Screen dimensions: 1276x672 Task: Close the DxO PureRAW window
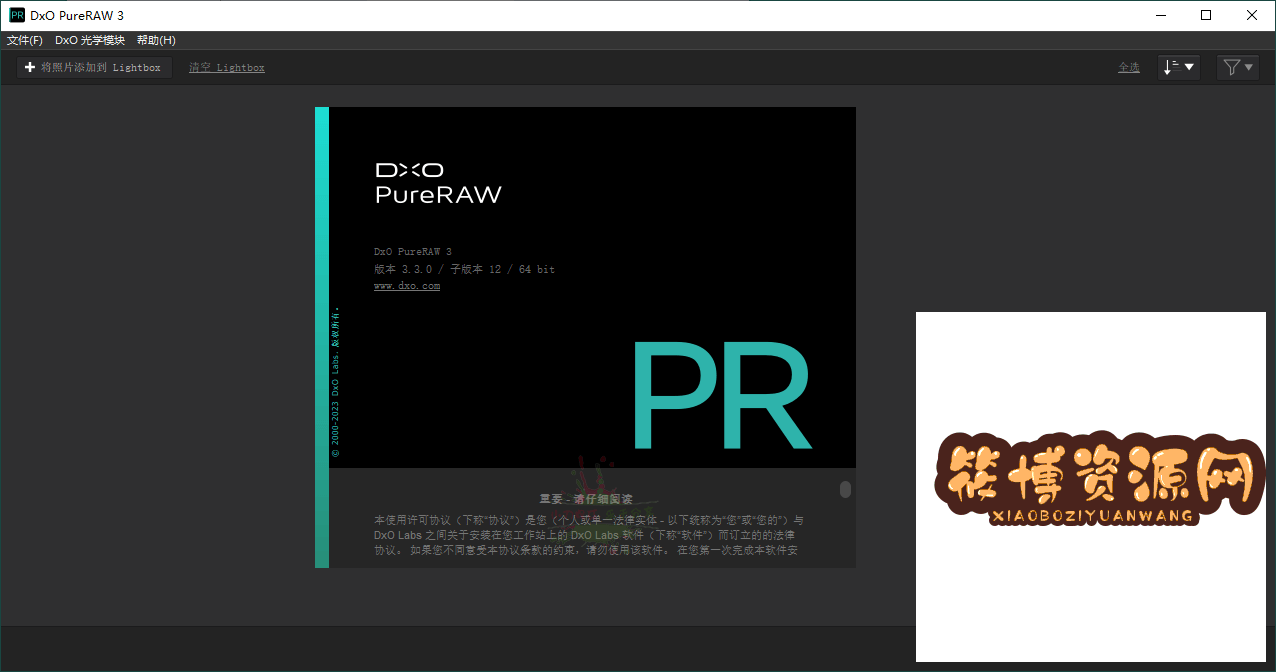(1252, 15)
